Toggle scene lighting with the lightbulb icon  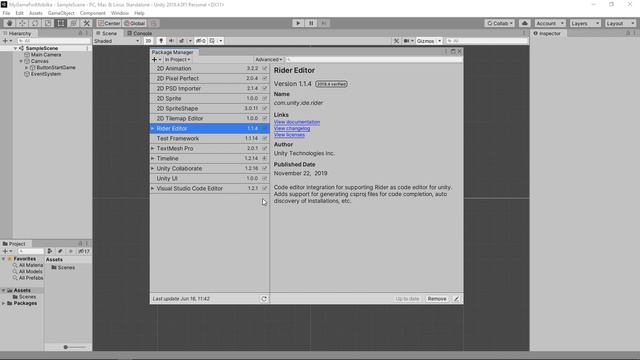pos(161,41)
